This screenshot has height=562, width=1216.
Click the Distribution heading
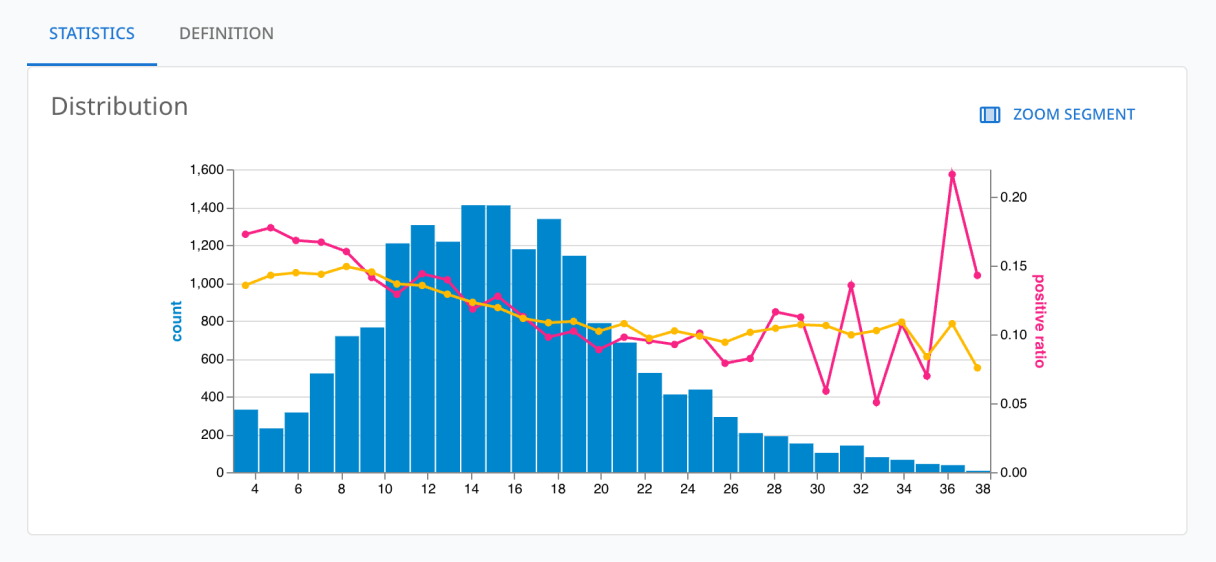(119, 106)
